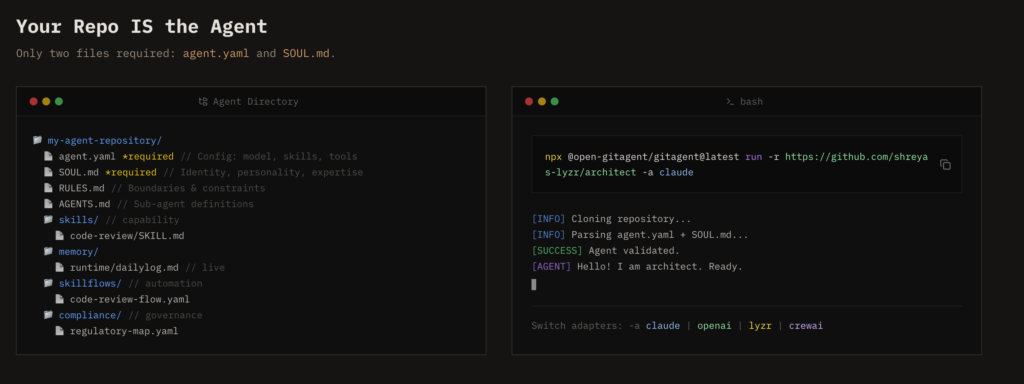Click the folder icon beside skills/
The image size is (1024, 384).
[x=48, y=219]
